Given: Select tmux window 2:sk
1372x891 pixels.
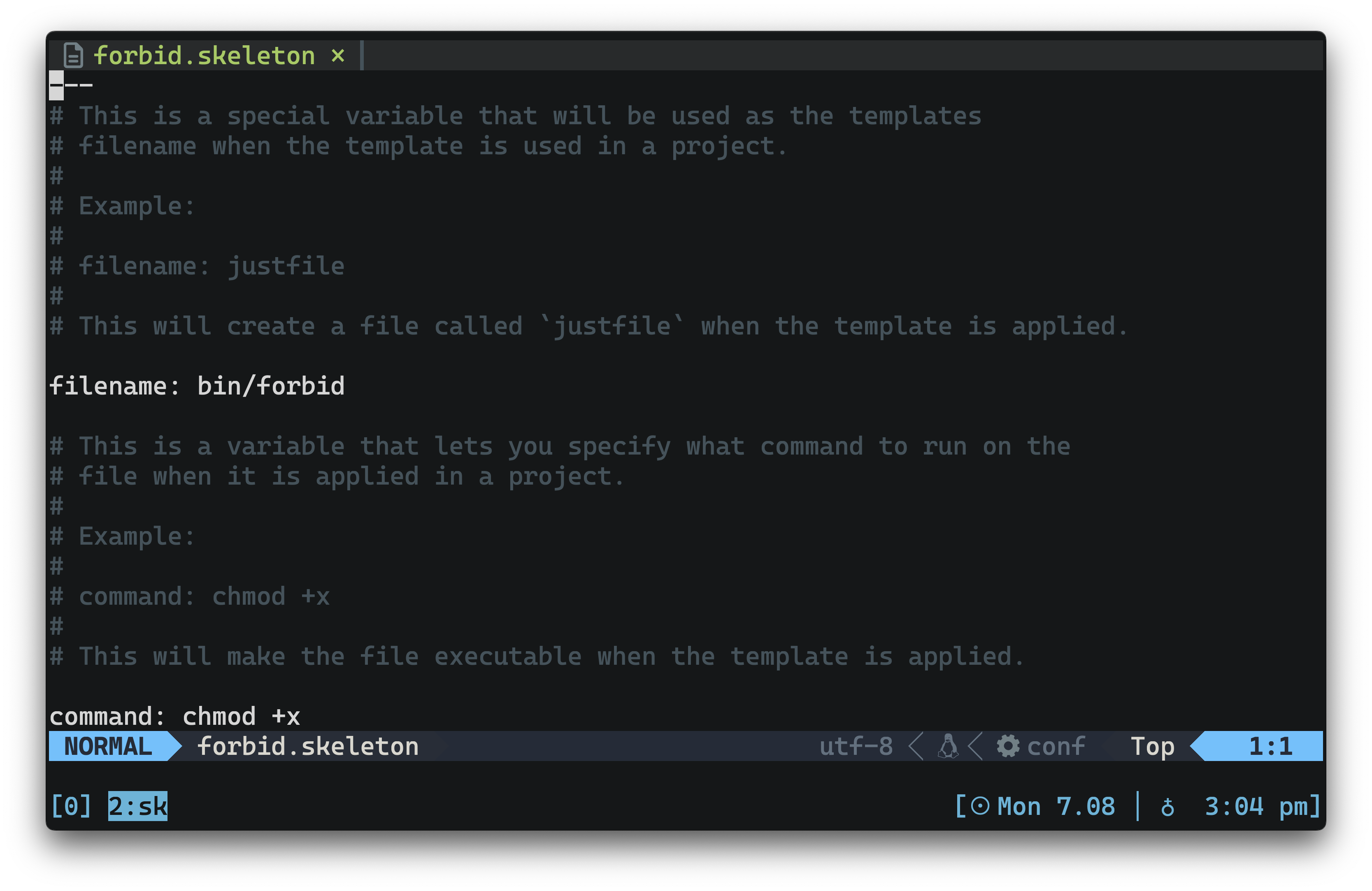Looking at the screenshot, I should pyautogui.click(x=138, y=806).
